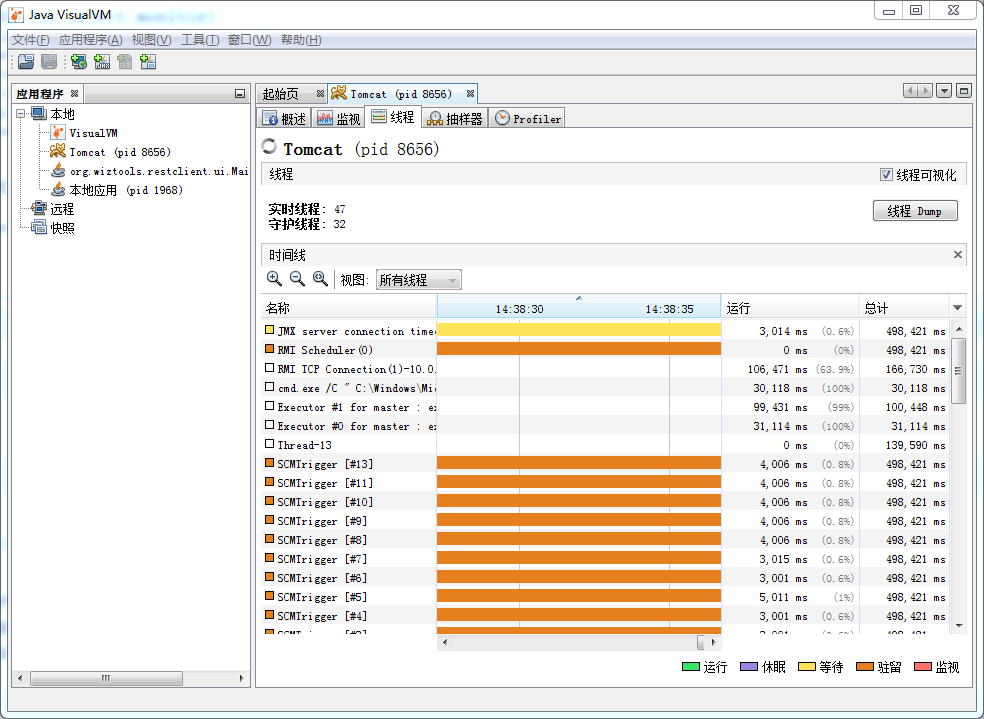
Task: Sort by the 总计 column header
Action: (904, 308)
